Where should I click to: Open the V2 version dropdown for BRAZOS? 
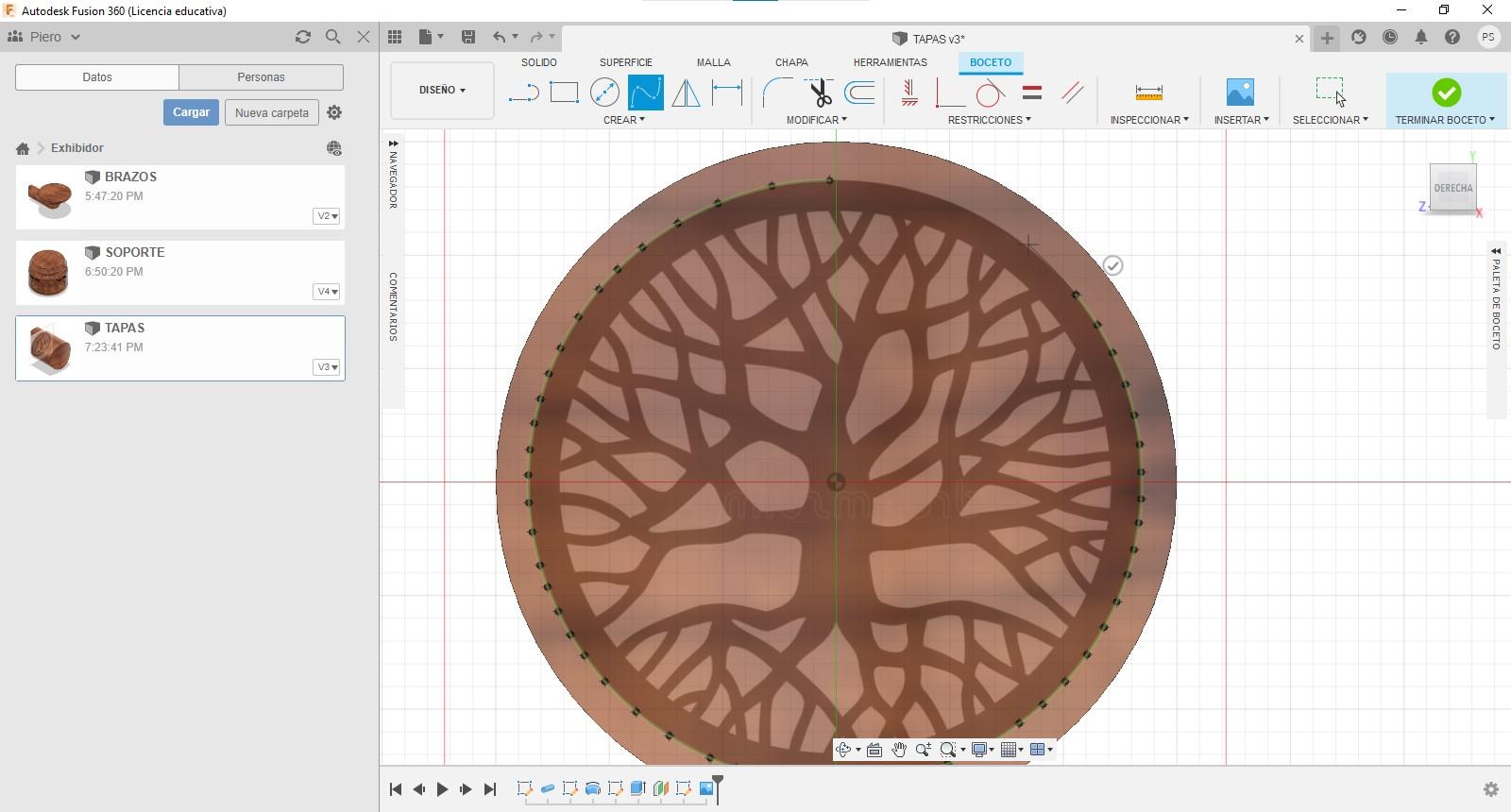(x=327, y=216)
